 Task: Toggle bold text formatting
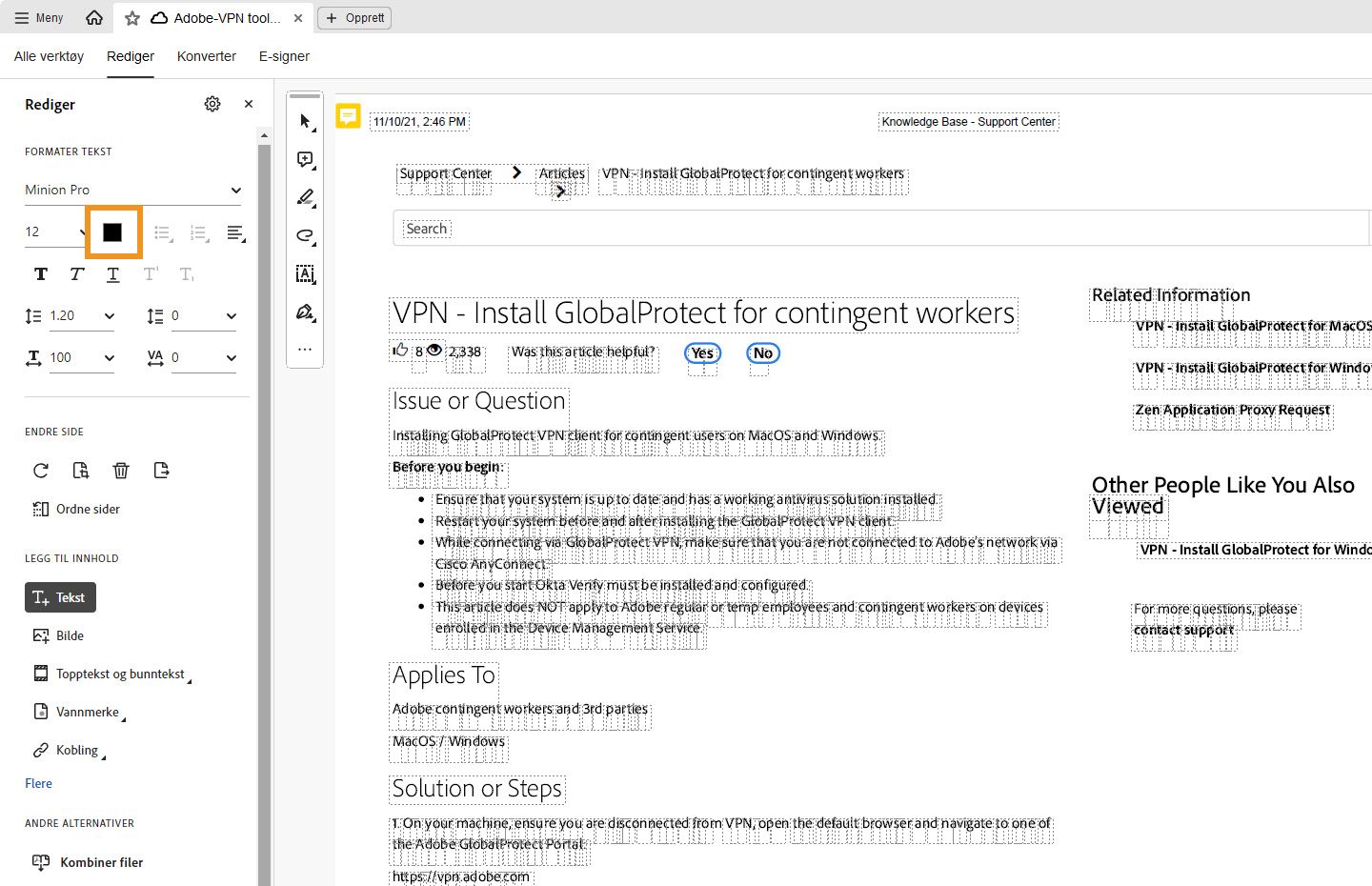41,274
